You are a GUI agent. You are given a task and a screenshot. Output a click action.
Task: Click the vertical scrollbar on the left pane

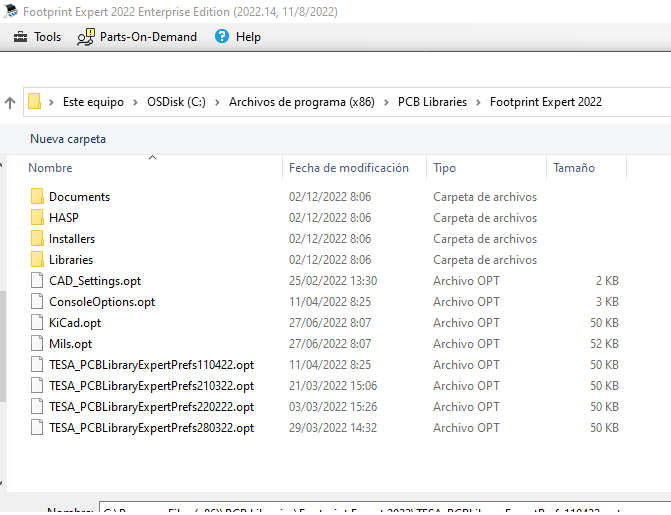[x=3, y=346]
